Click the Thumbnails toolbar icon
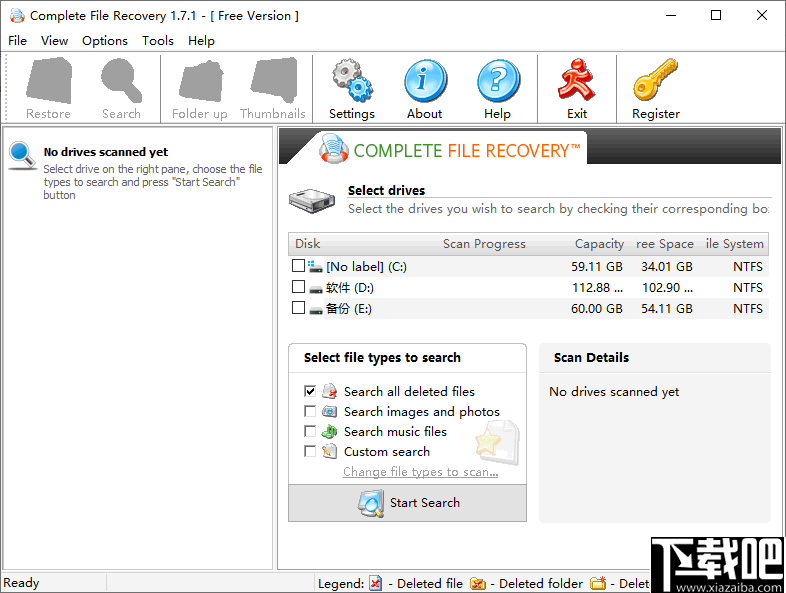The image size is (786, 593). tap(274, 80)
